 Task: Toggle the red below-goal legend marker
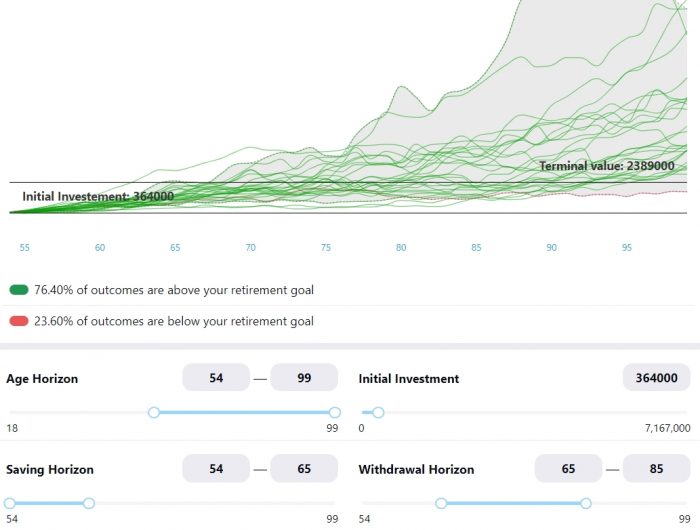click(18, 321)
